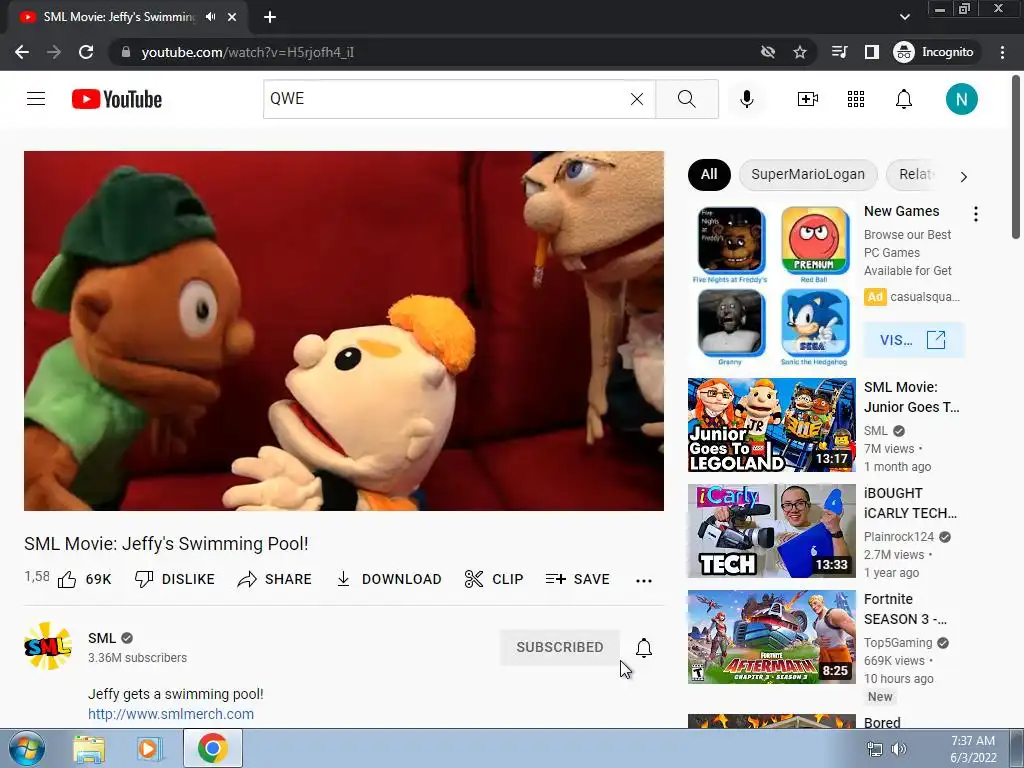Image resolution: width=1024 pixels, height=768 pixels.
Task: Save video to playlist
Action: 578,579
